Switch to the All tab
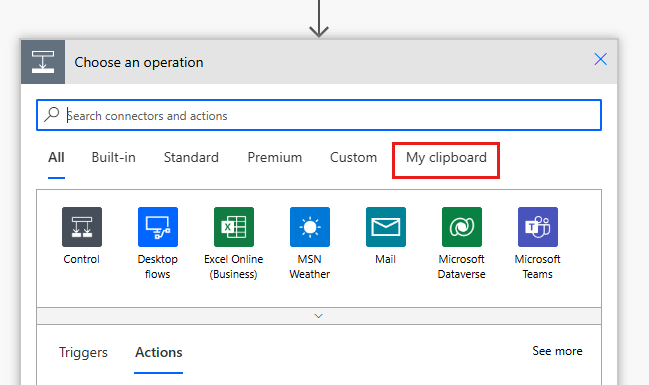The image size is (649, 385). [56, 157]
